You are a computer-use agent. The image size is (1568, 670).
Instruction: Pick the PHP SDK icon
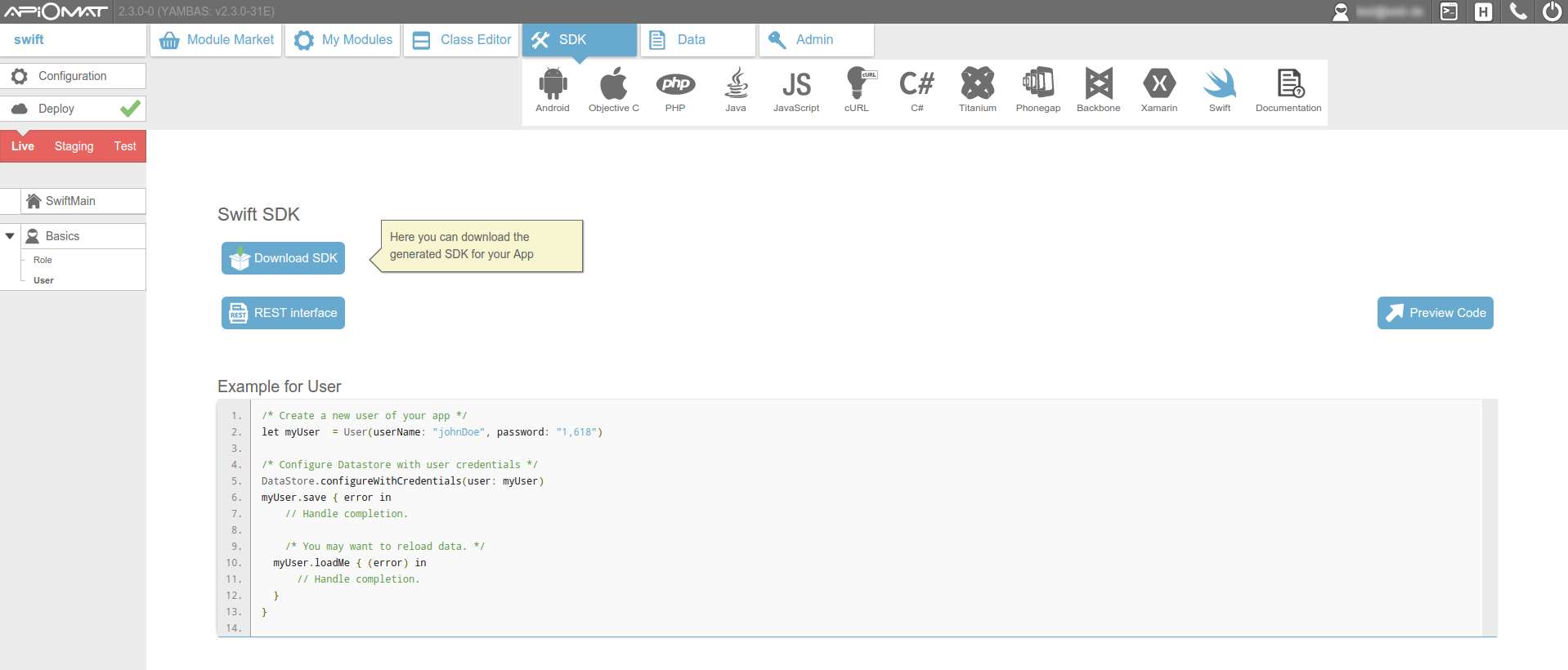(675, 90)
